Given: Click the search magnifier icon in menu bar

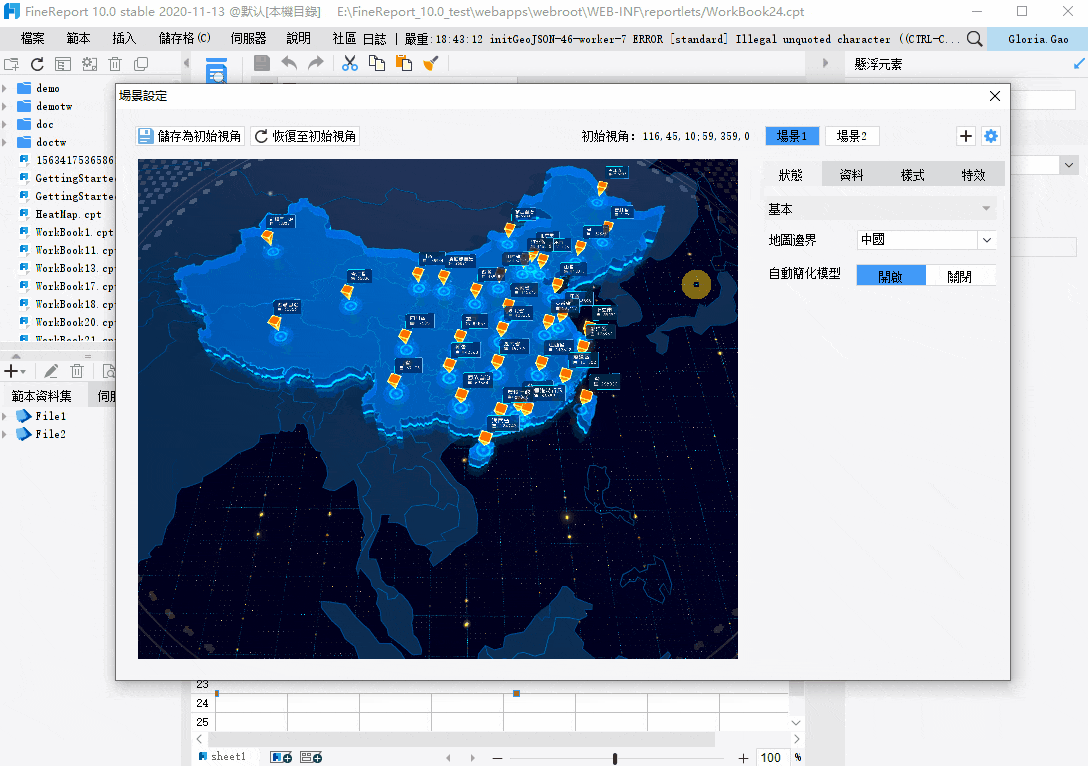Looking at the screenshot, I should click(974, 39).
